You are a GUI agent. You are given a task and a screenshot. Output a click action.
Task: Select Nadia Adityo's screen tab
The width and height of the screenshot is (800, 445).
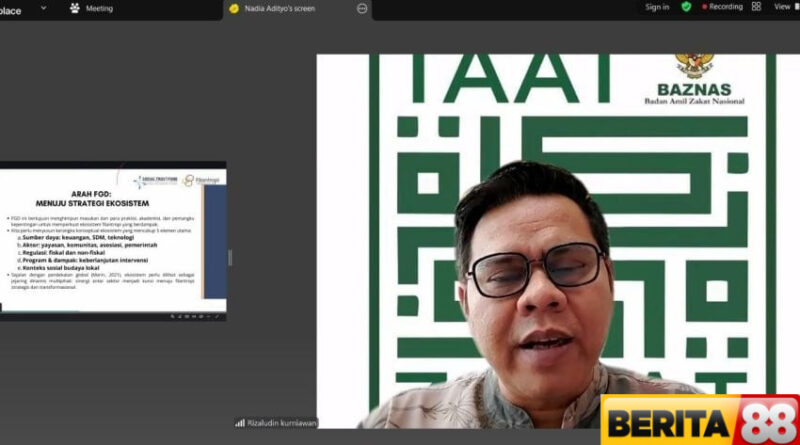298,9
